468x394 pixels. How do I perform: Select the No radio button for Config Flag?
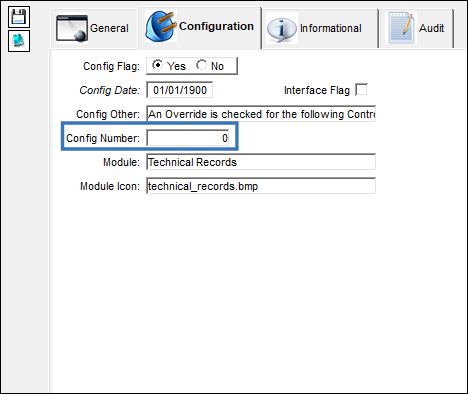coord(201,65)
